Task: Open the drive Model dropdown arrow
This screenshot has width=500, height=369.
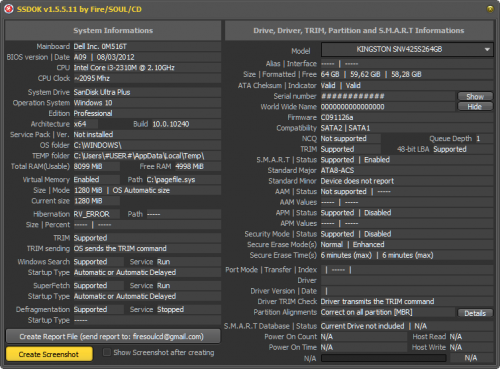Action: 487,49
